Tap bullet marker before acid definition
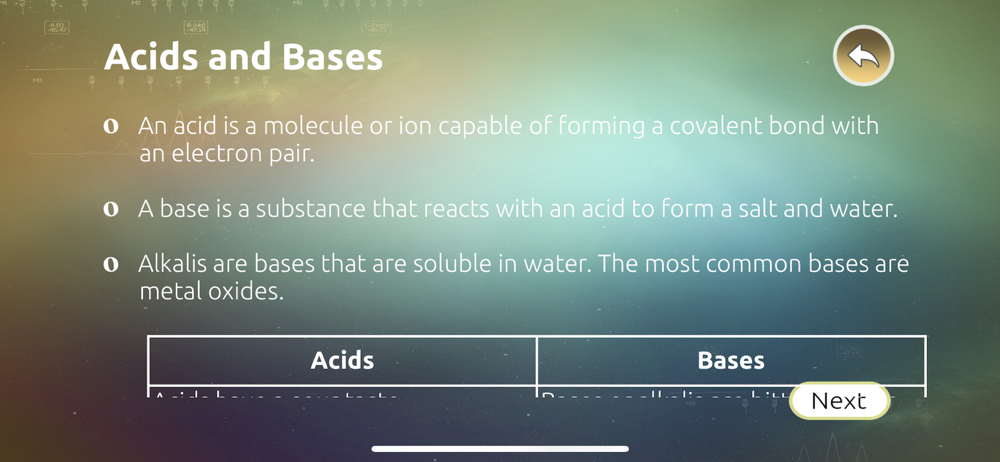The height and width of the screenshot is (462, 1000). [x=111, y=126]
